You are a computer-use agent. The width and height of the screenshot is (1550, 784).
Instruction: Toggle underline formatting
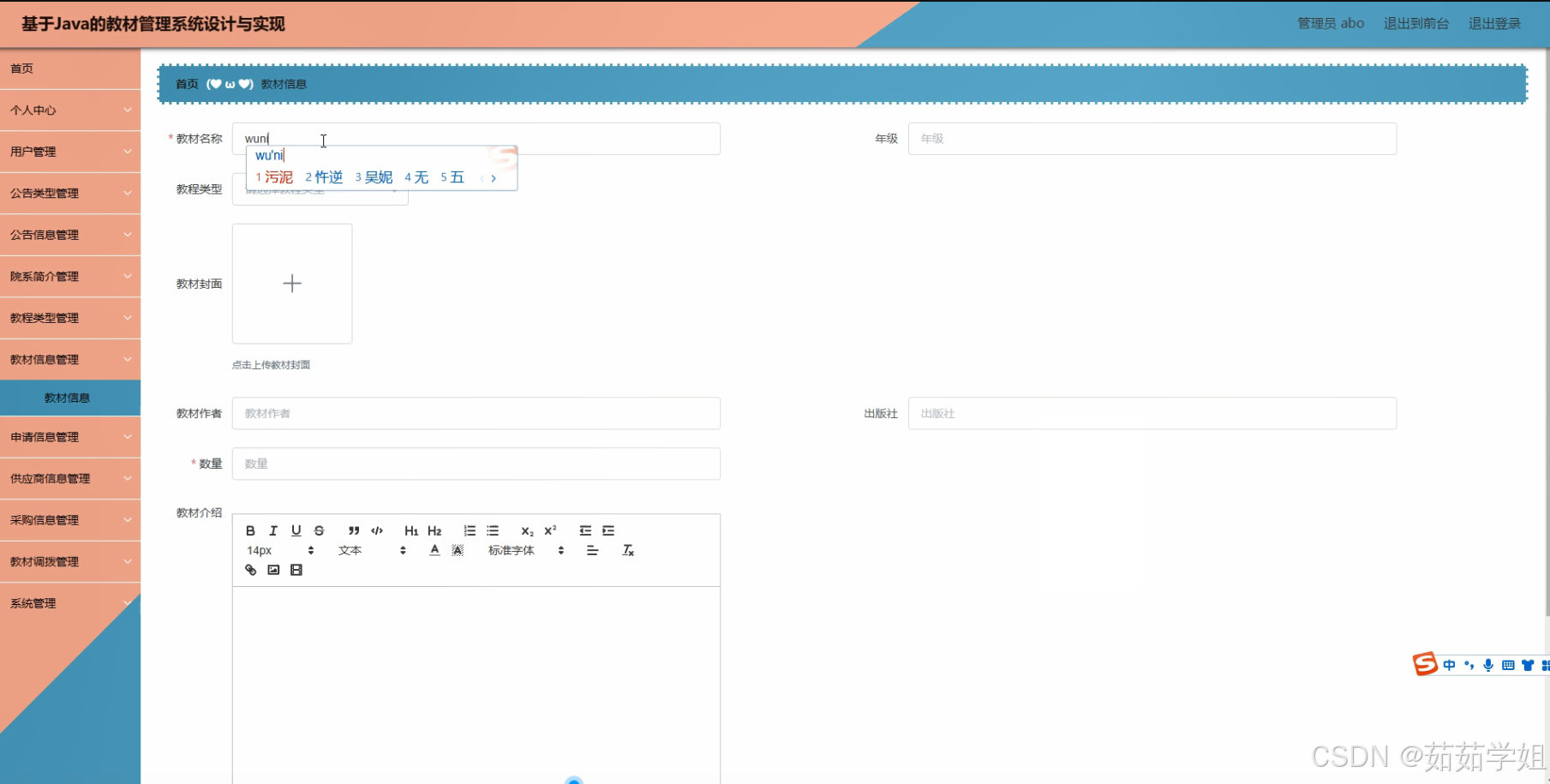point(296,530)
